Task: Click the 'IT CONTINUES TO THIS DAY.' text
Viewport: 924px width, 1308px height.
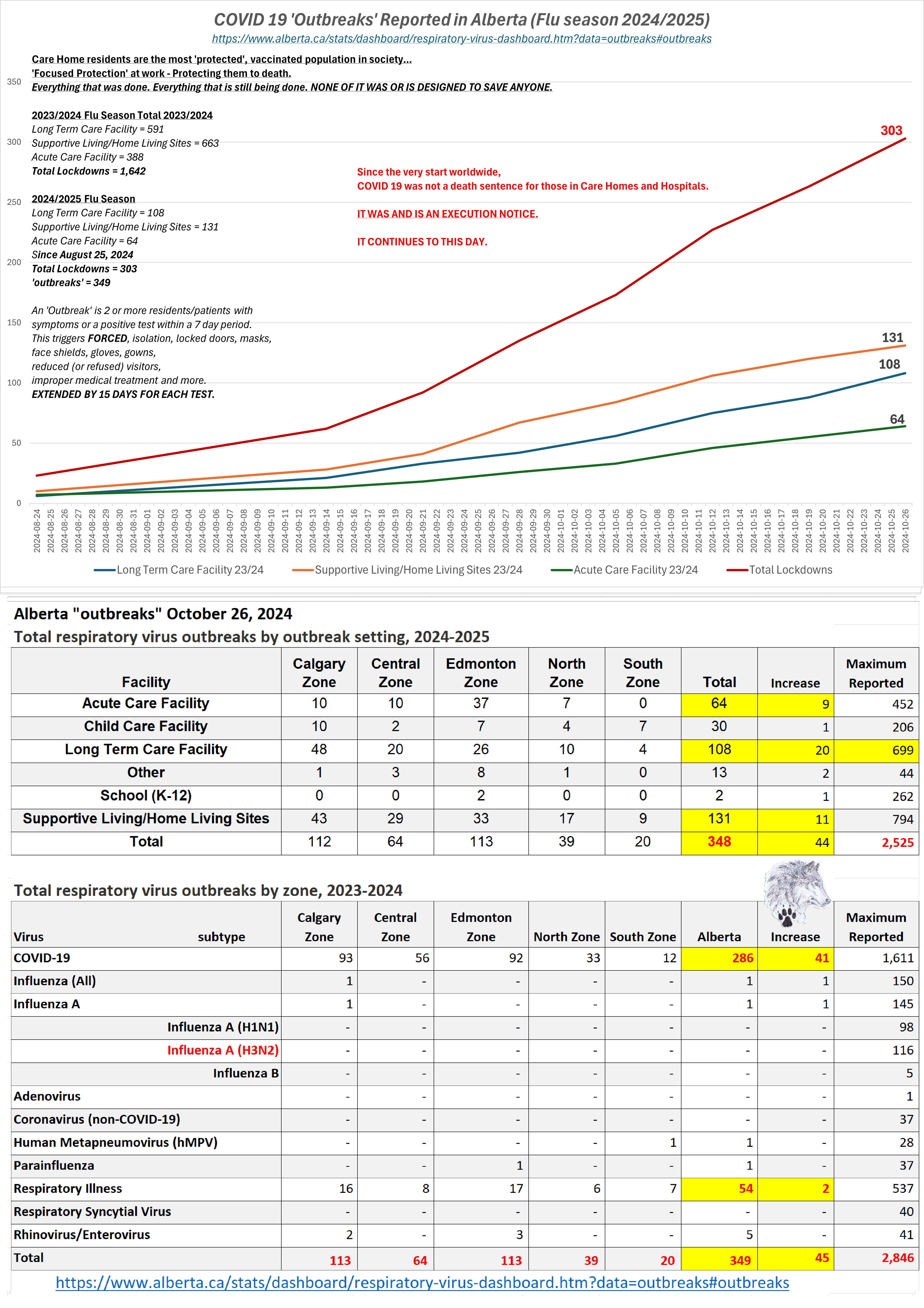Action: tap(422, 242)
